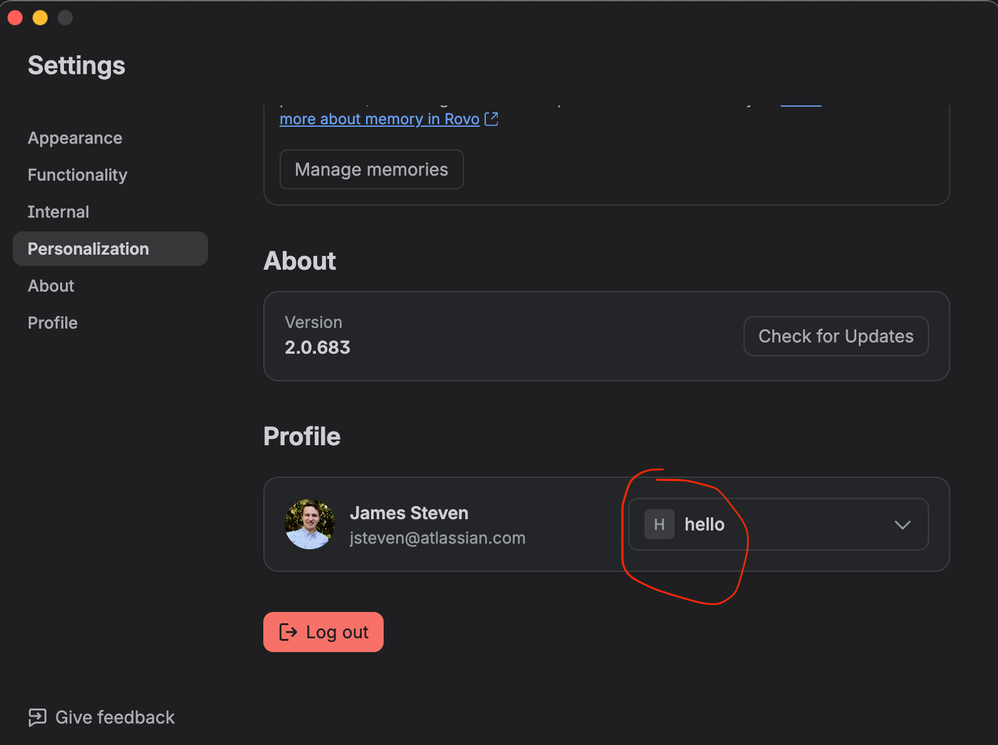Close the Settings window with red button

point(15,18)
